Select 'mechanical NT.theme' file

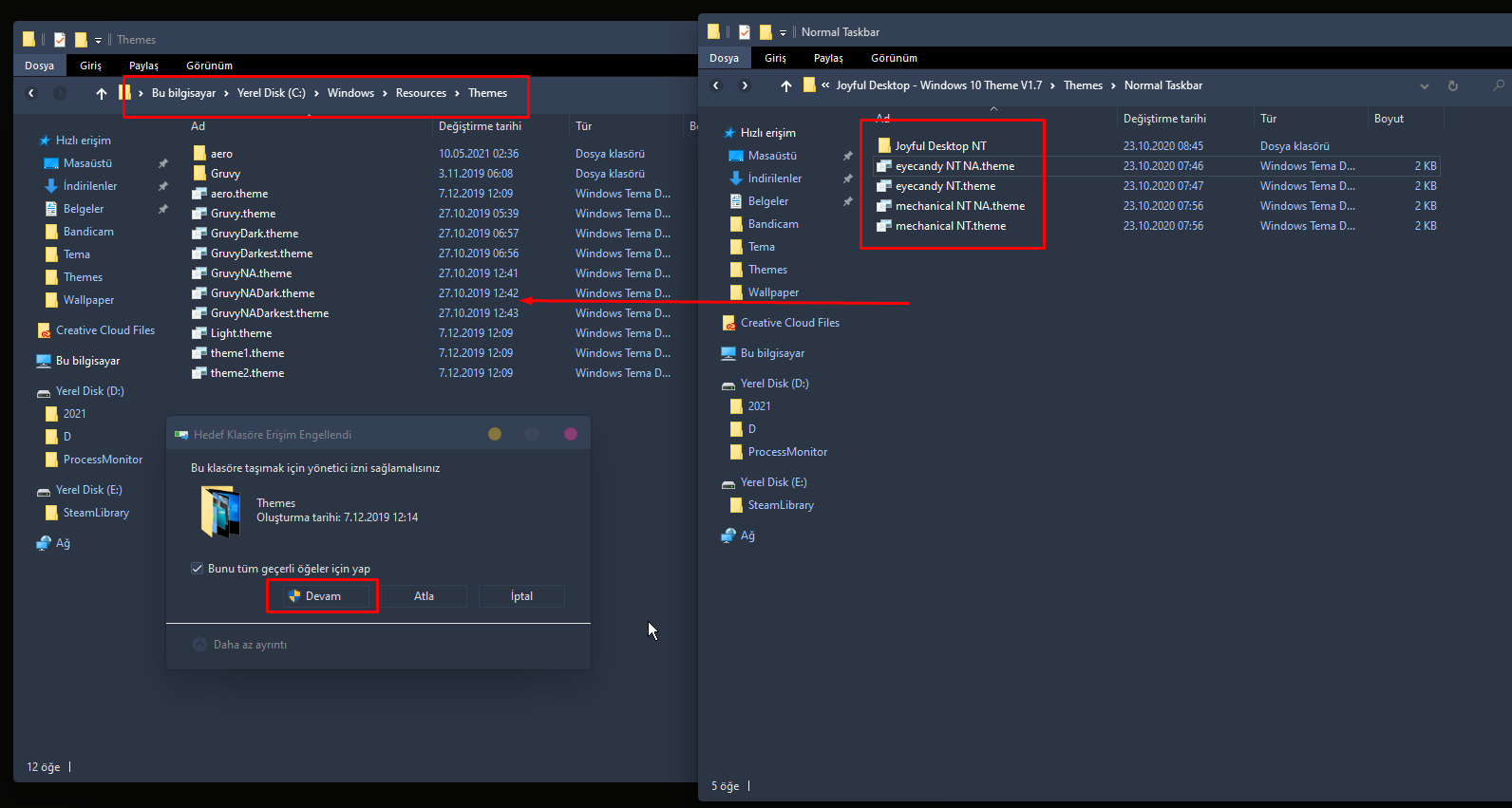951,226
